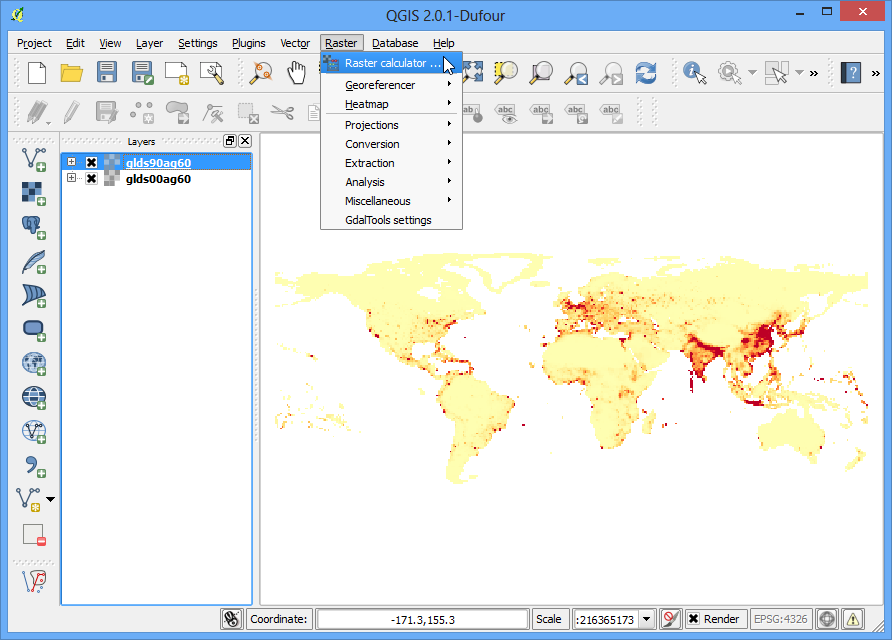Screen dimensions: 892x640
Task: Click Add Delimited Text Layer comma icon
Action: click(x=34, y=466)
